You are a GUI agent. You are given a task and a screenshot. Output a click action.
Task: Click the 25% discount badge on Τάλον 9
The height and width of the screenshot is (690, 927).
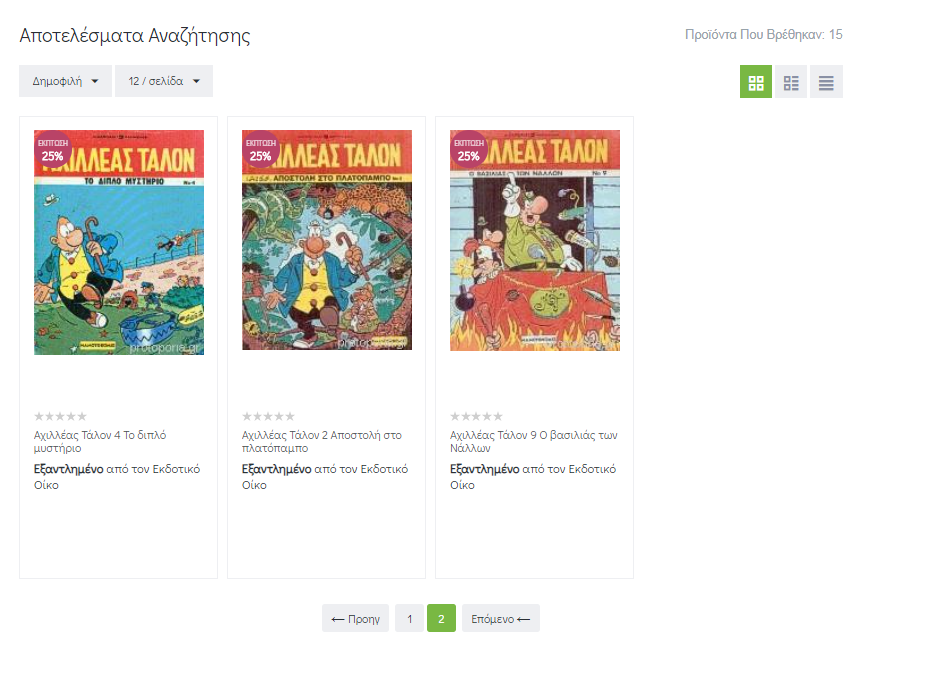pos(469,149)
